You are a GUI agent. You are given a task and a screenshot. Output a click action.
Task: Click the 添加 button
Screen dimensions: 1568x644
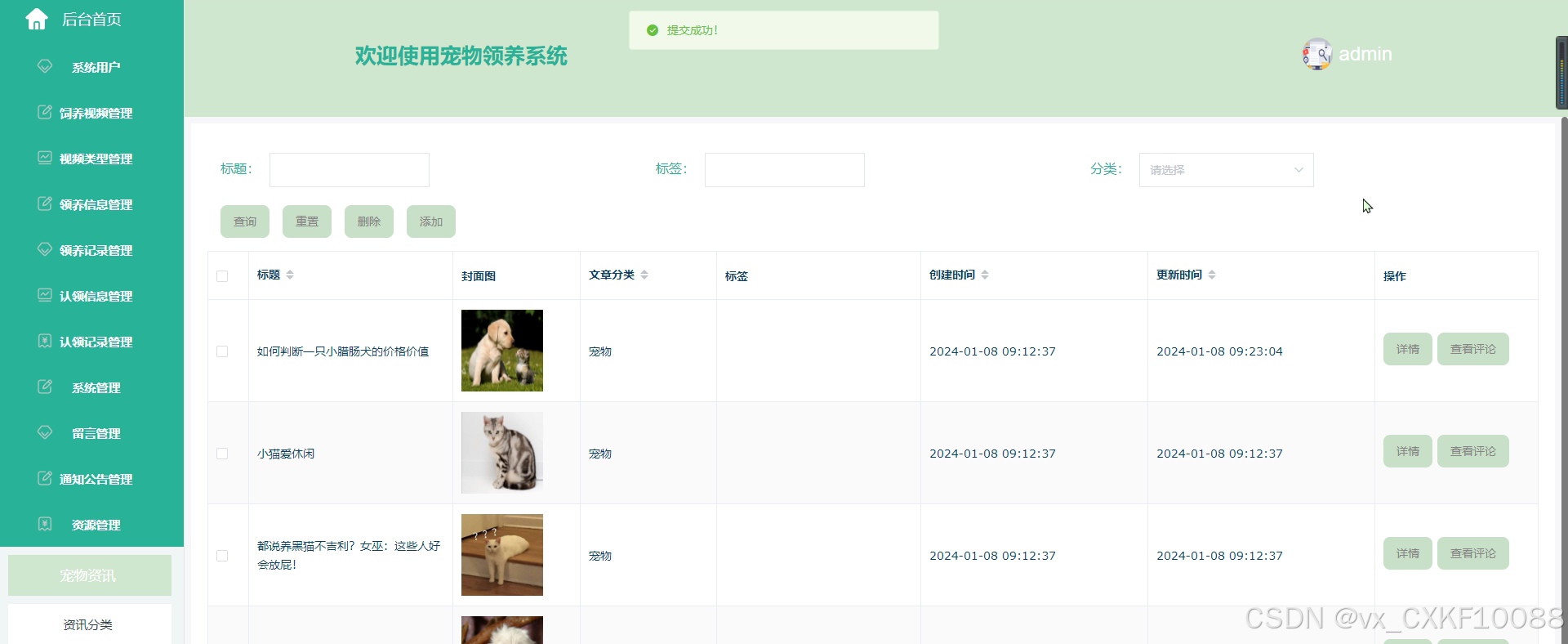pos(431,221)
